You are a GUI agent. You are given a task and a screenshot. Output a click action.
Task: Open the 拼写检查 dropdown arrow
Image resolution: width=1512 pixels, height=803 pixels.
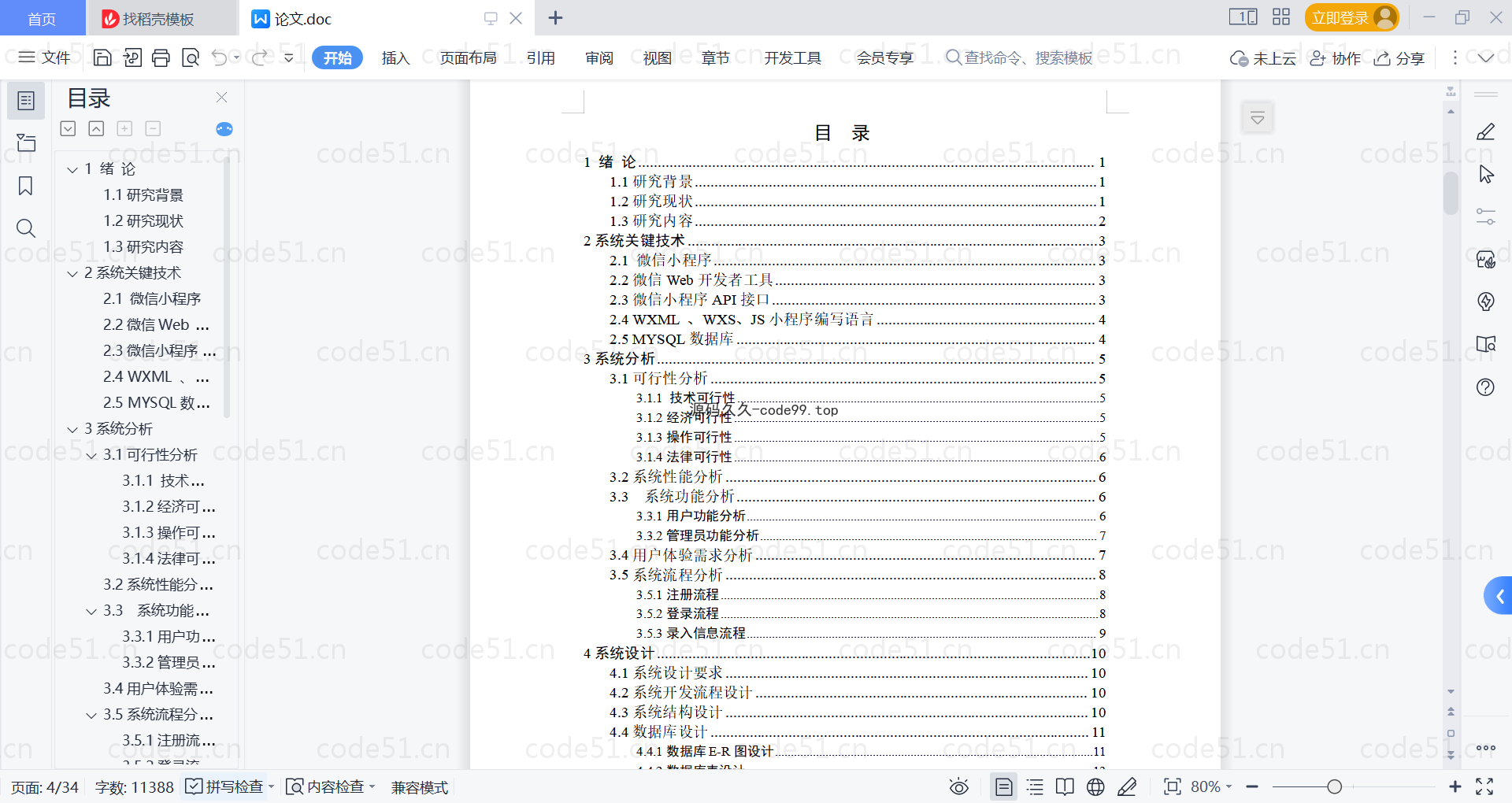click(272, 786)
